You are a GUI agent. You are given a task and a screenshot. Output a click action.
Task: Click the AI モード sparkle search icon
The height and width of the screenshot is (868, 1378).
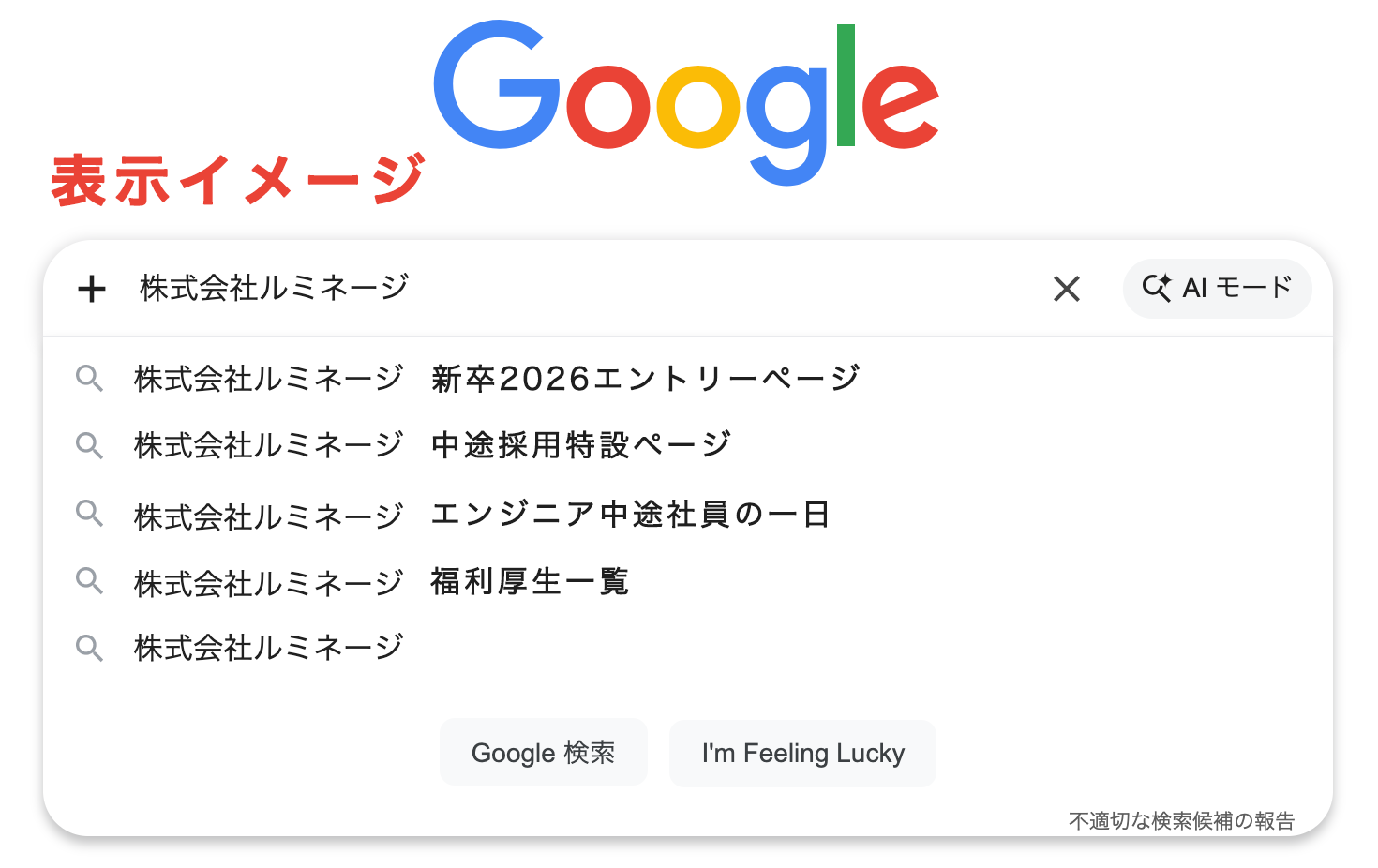point(1156,288)
